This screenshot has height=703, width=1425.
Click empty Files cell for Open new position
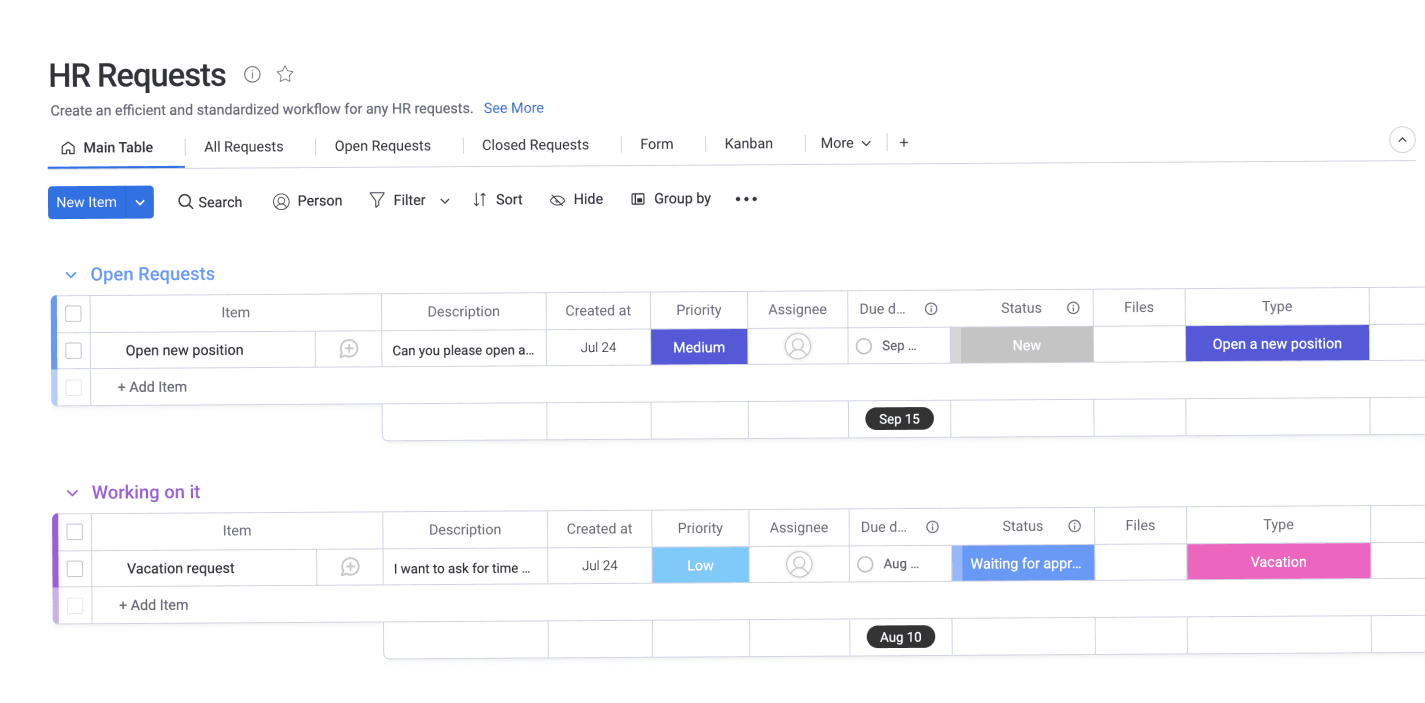coord(1139,344)
